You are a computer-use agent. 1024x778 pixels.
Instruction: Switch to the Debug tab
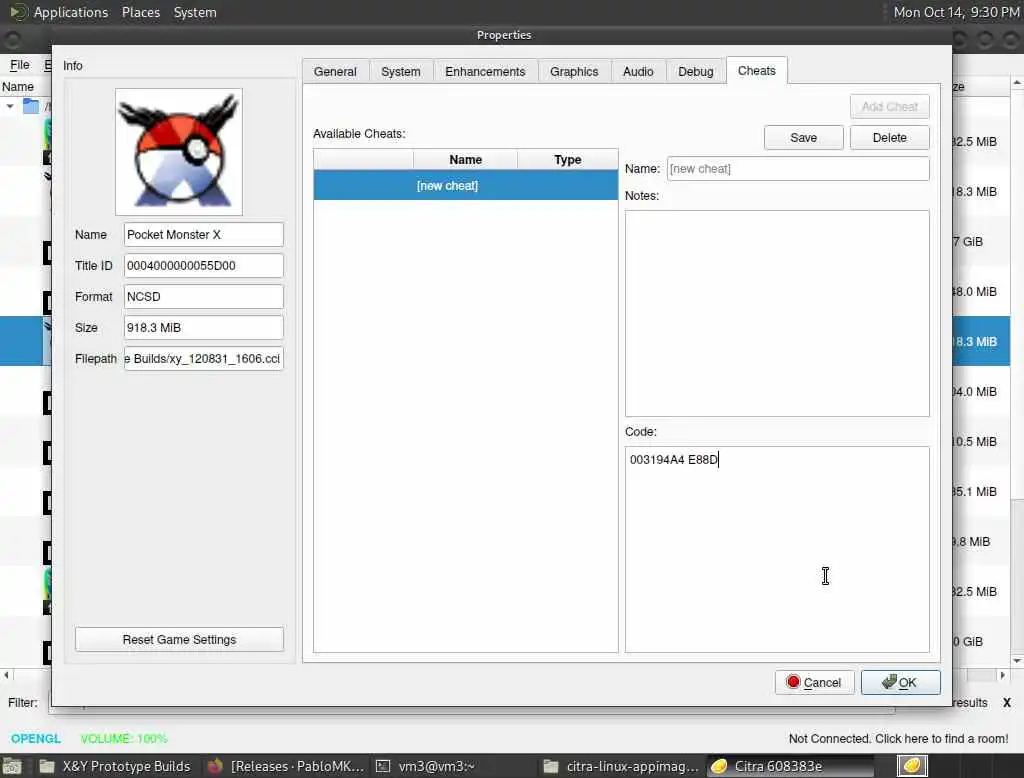[696, 71]
